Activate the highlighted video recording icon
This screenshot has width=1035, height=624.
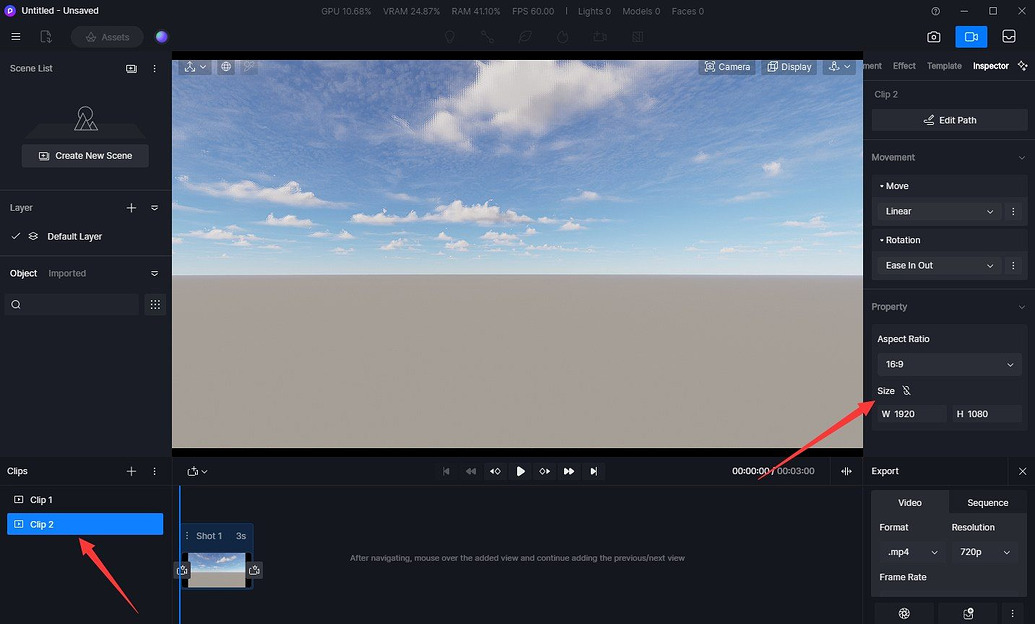coord(971,36)
